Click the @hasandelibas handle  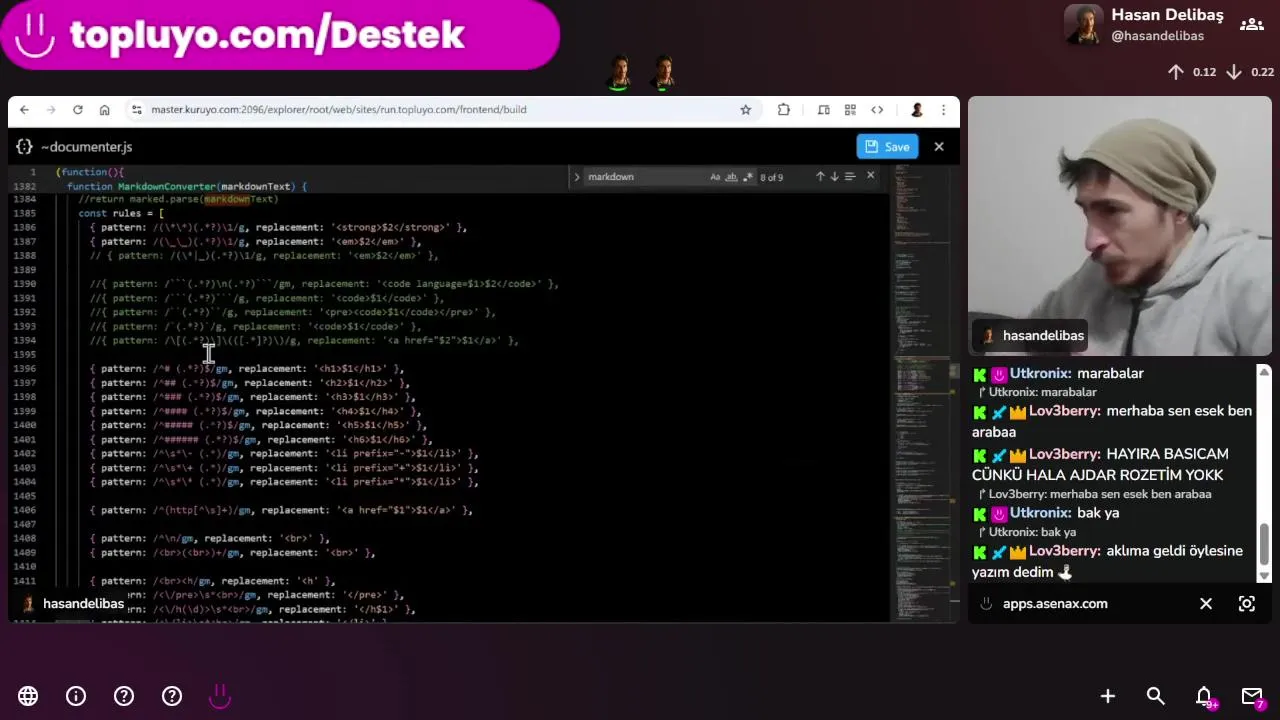1157,36
